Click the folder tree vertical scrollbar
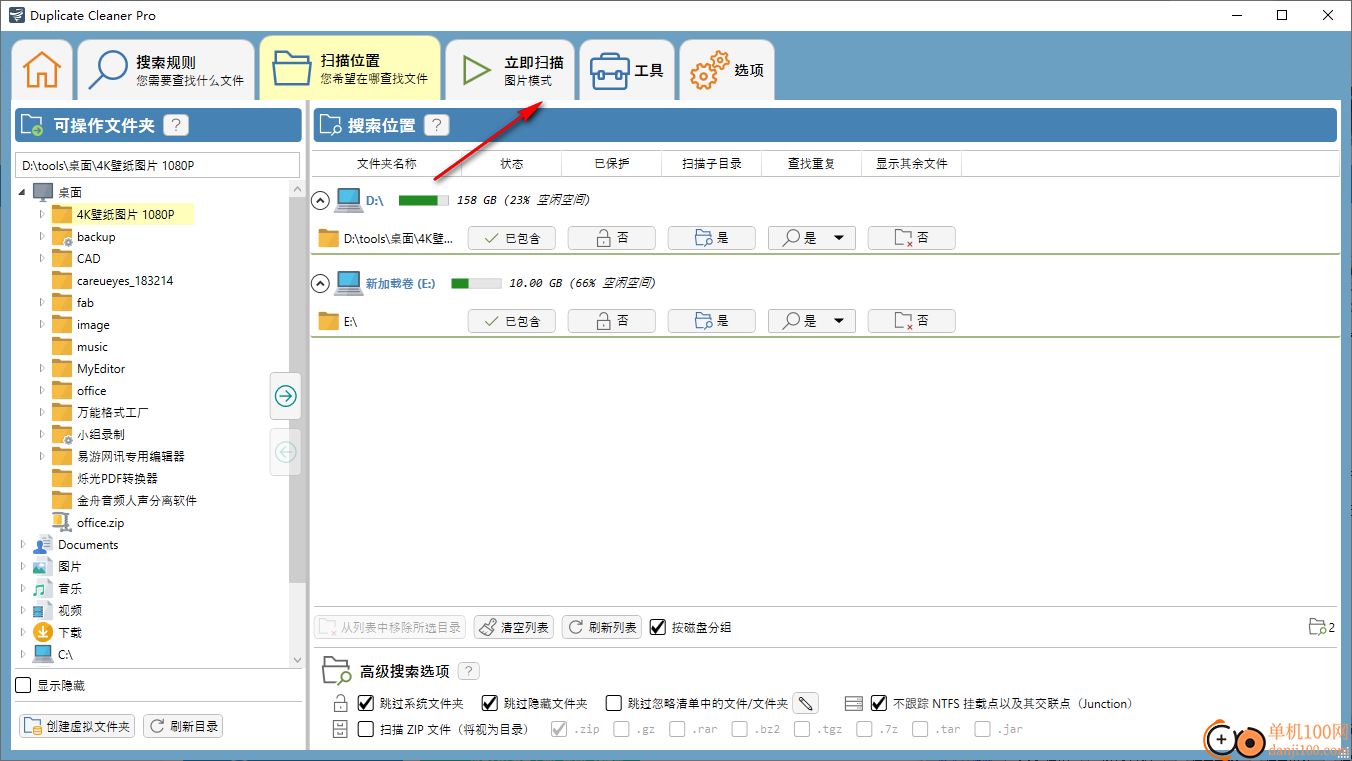Viewport: 1352px width, 761px height. click(296, 390)
